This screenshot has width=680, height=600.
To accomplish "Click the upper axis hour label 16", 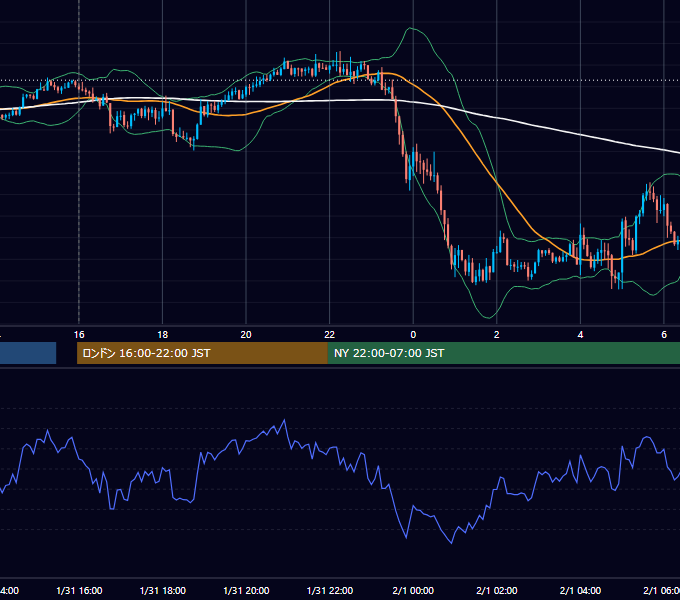I will (x=79, y=335).
